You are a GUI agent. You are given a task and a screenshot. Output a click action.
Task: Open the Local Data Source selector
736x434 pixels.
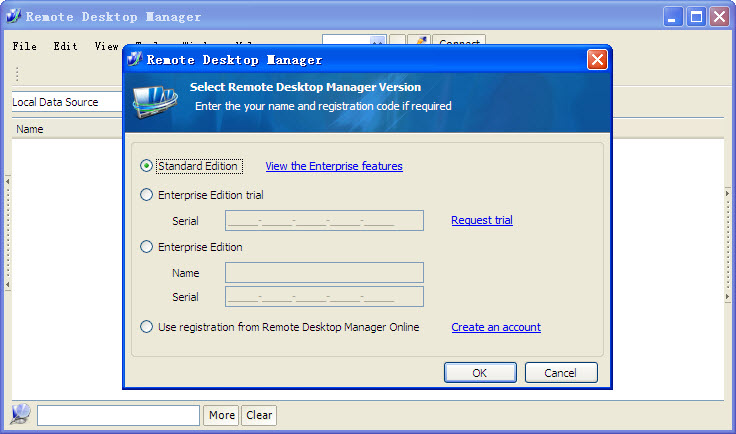[65, 102]
